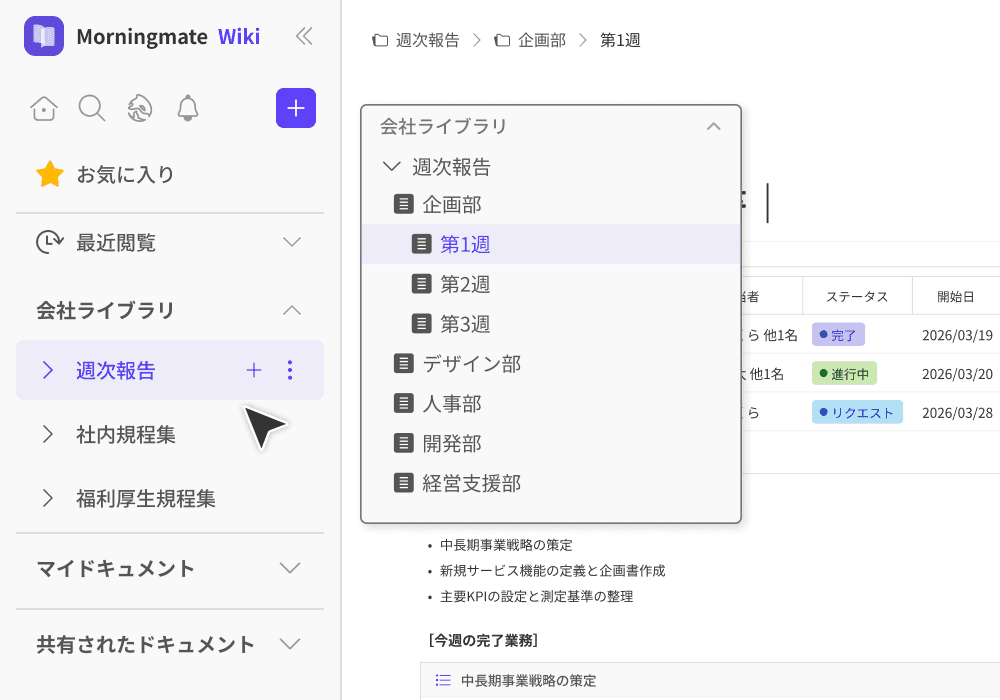Expand 共有されたドキュメント section
This screenshot has height=700, width=1000.
290,644
